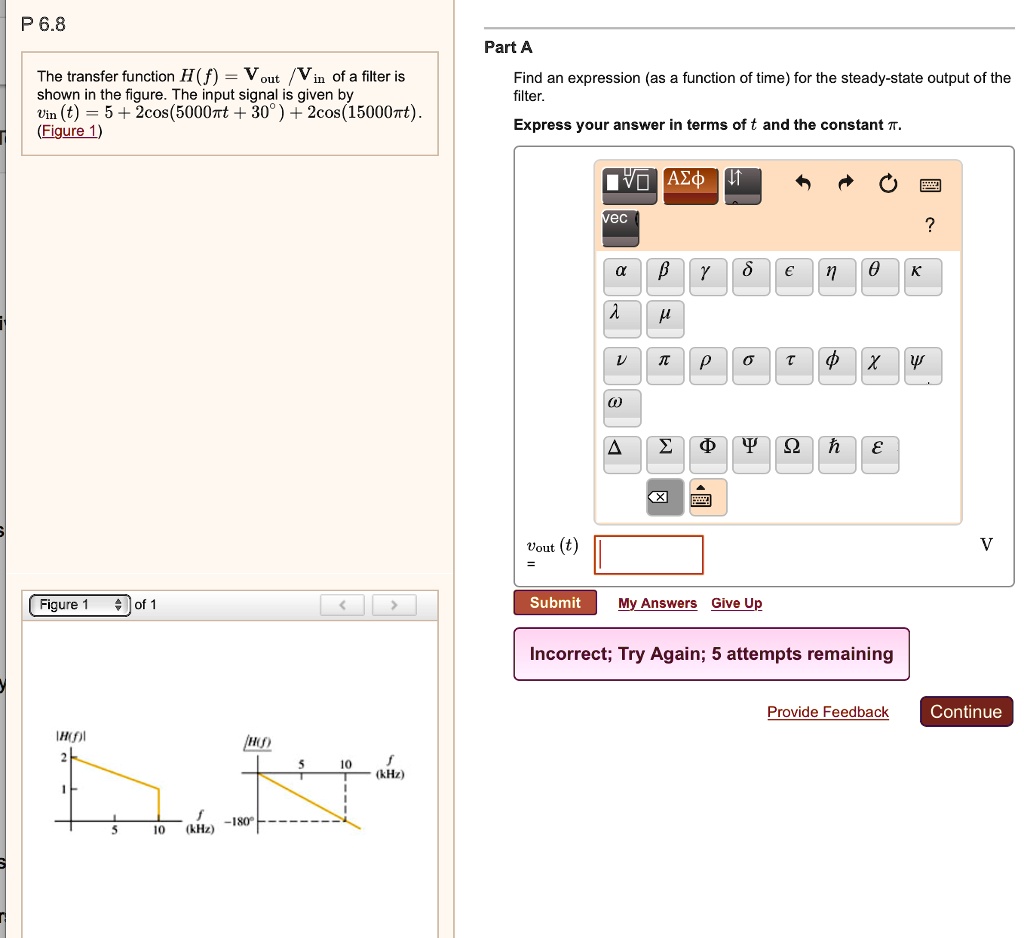Insert tau symbol
The width and height of the screenshot is (1024, 938).
click(x=793, y=366)
